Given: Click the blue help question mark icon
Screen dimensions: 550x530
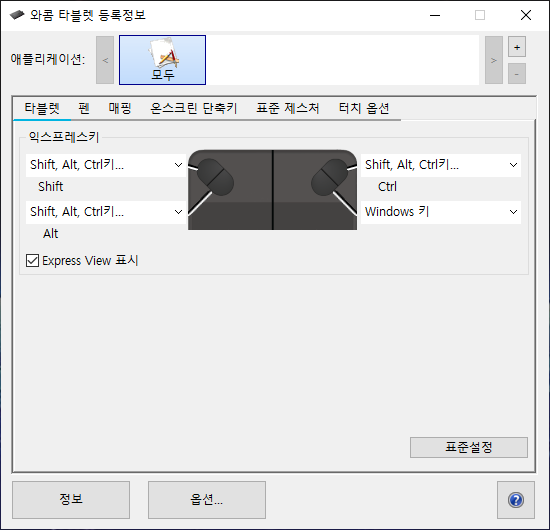Looking at the screenshot, I should (x=516, y=500).
